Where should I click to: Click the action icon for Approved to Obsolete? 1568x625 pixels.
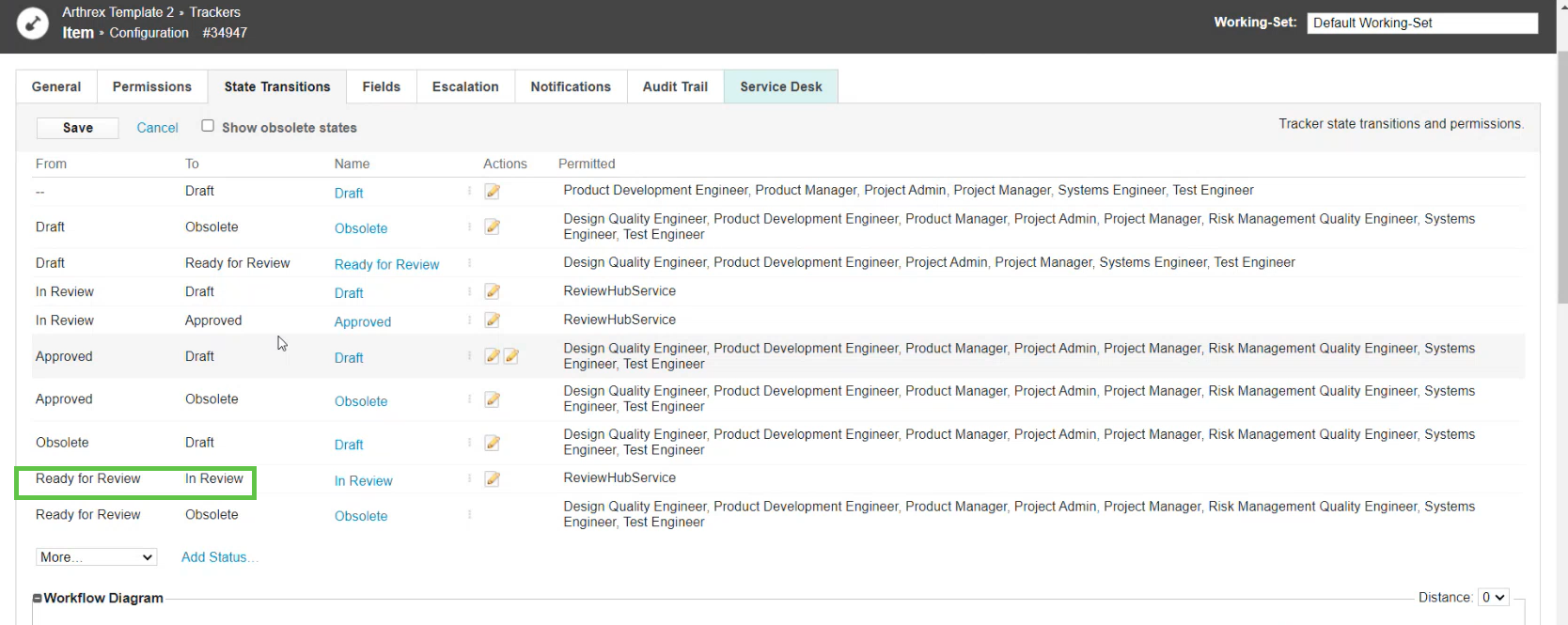pyautogui.click(x=492, y=399)
